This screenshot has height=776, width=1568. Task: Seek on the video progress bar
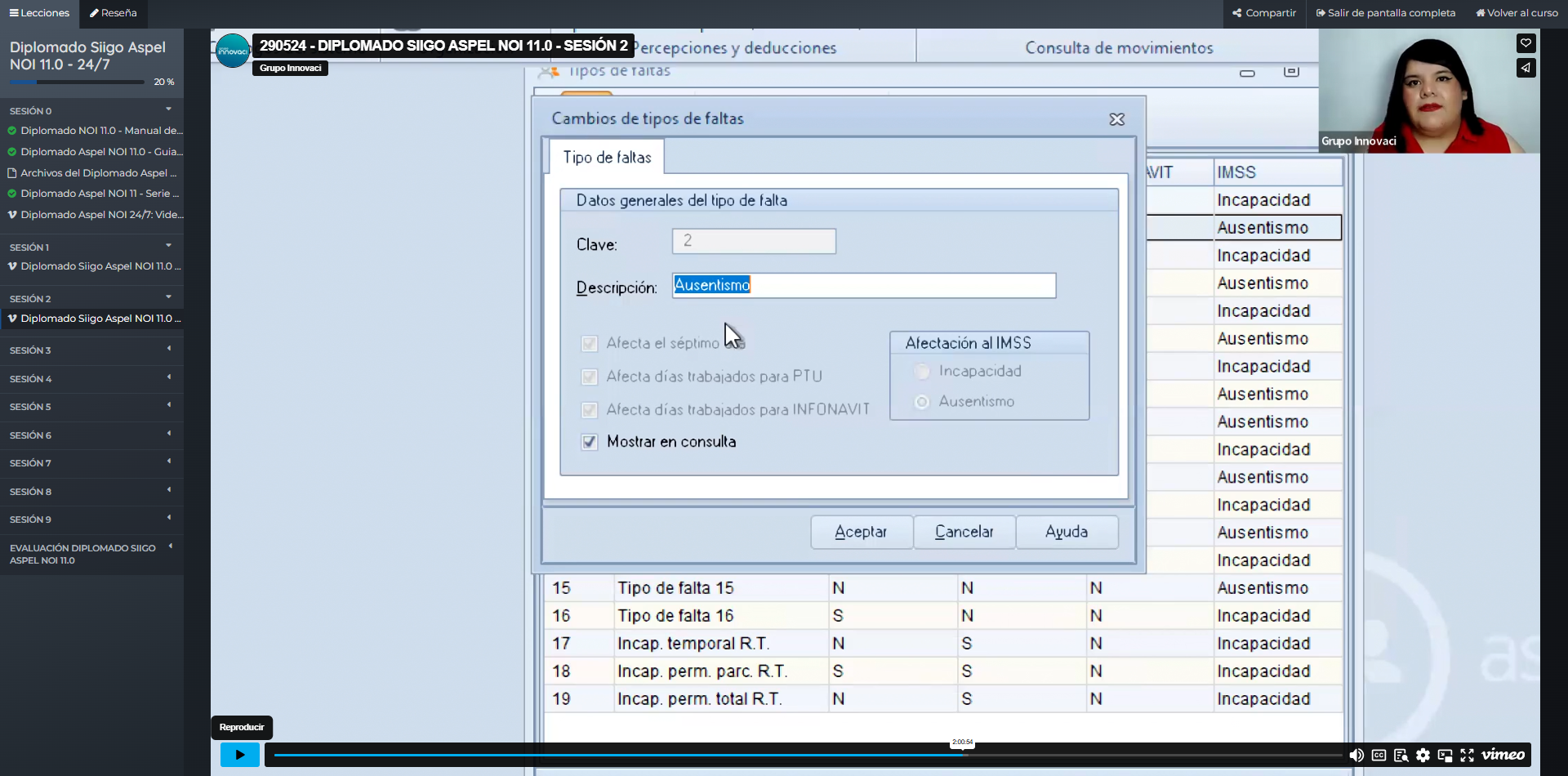tap(735, 756)
